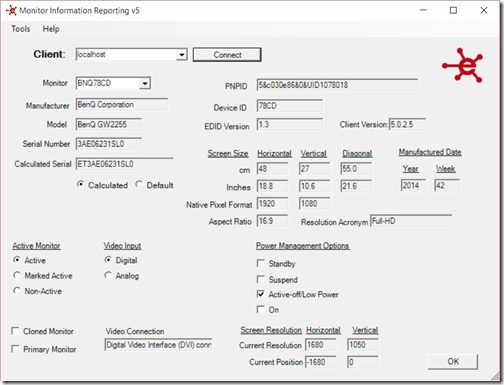Click the Serial Number field
The image size is (504, 385).
(109, 144)
